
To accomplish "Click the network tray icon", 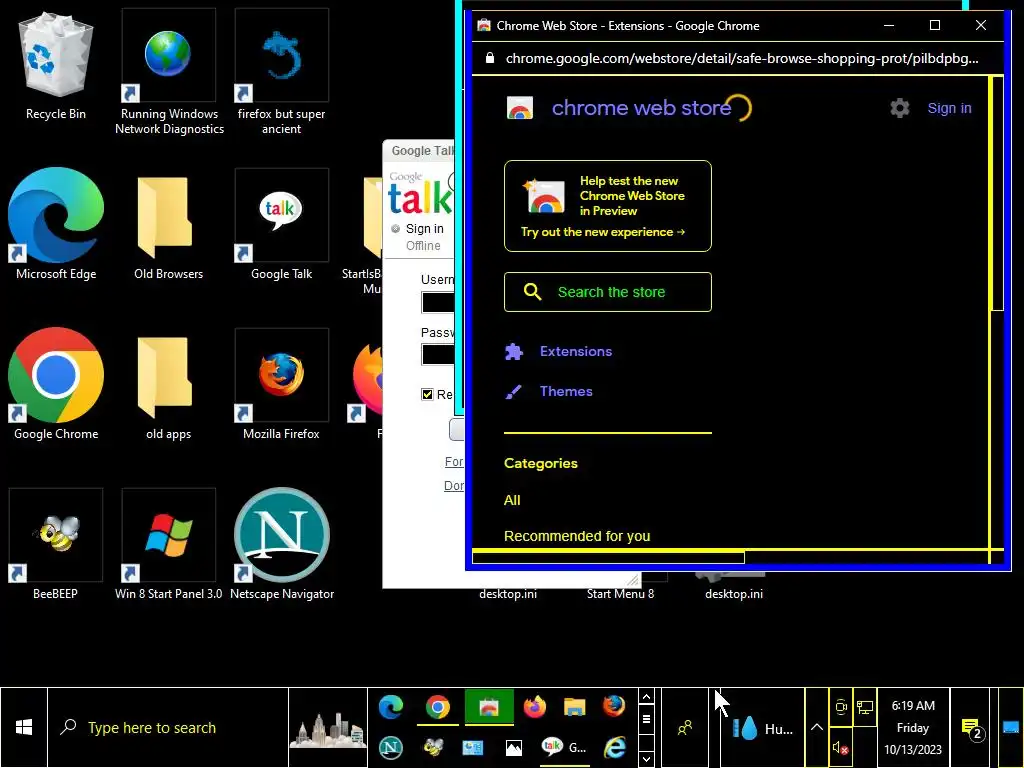I will [865, 707].
